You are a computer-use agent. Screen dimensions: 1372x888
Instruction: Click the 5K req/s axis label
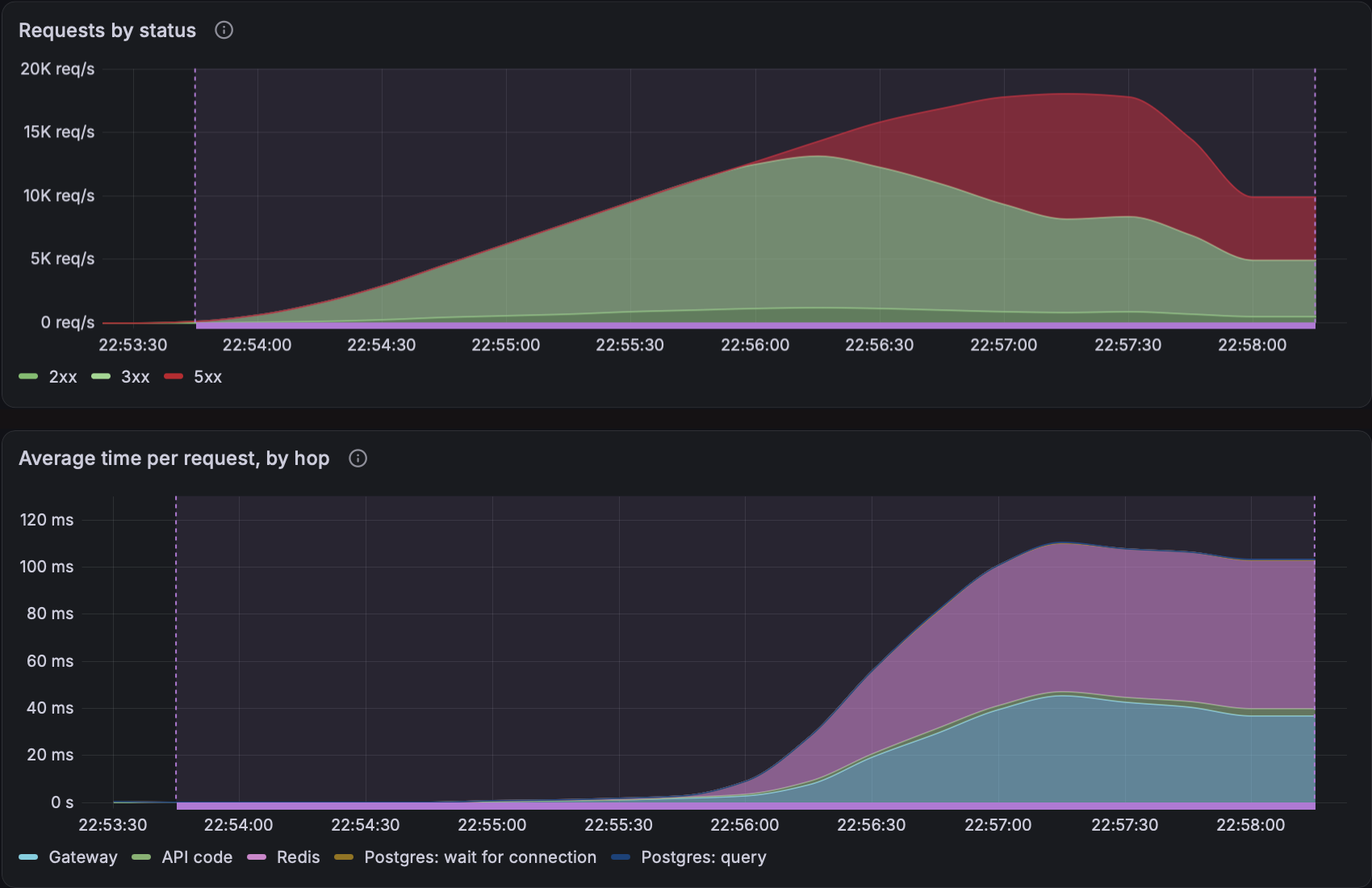point(62,258)
